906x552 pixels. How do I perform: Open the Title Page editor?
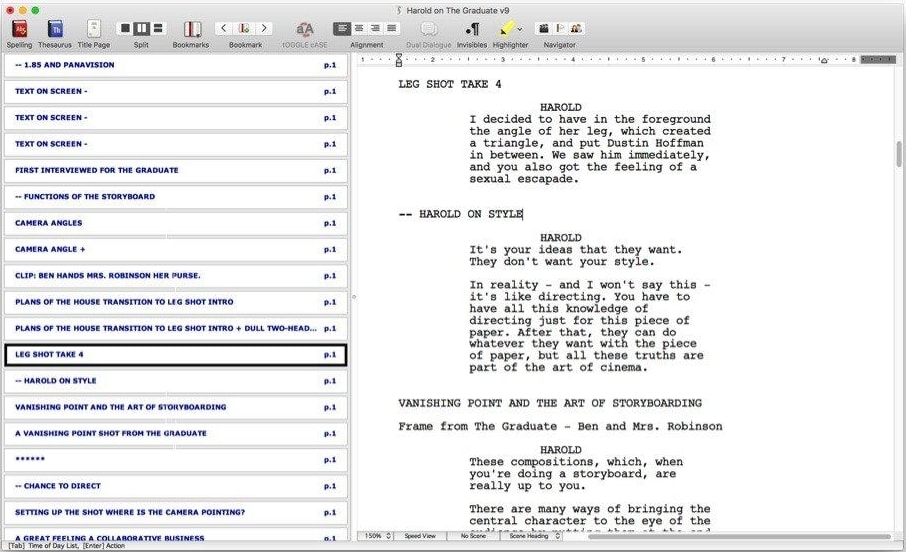[x=94, y=29]
